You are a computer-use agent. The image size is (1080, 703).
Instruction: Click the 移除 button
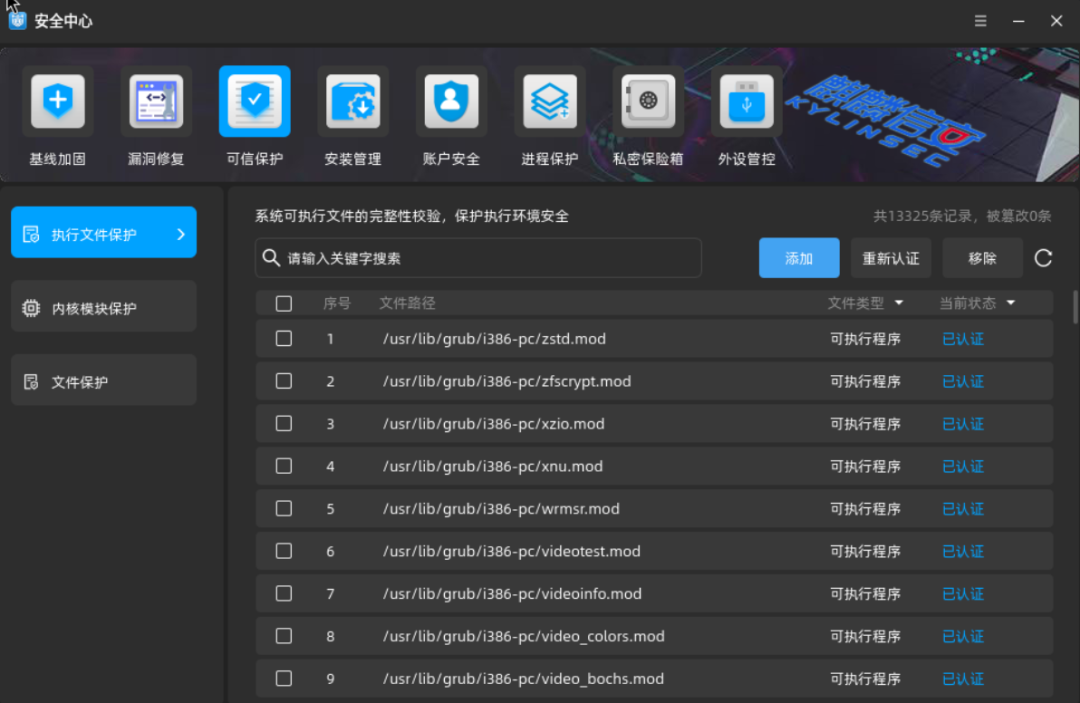982,258
